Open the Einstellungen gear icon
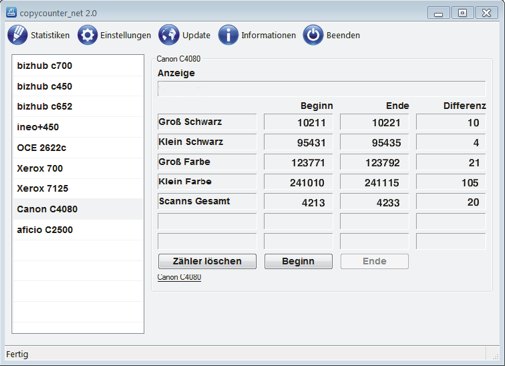 coord(87,35)
